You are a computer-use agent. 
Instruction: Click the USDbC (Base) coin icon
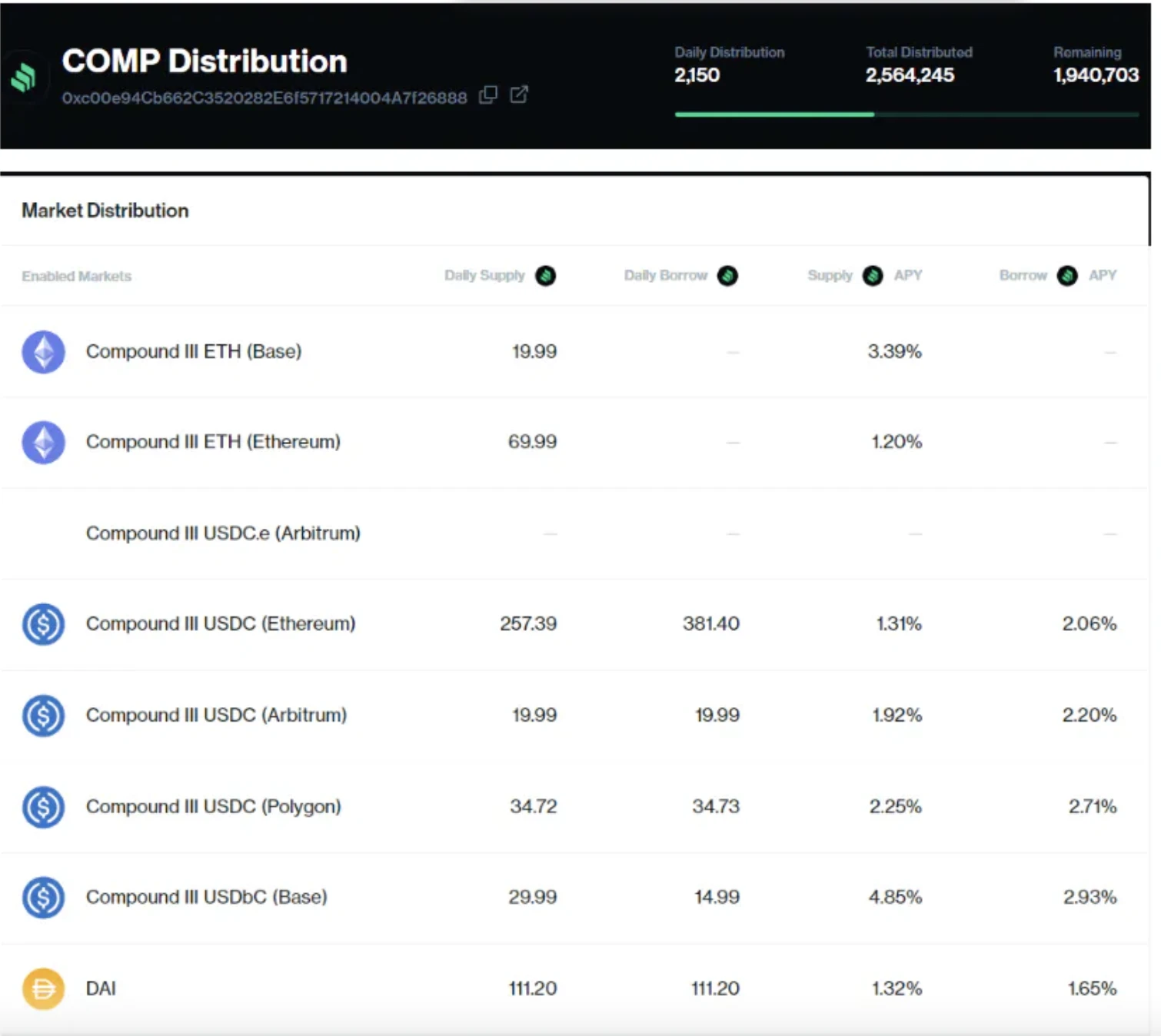[x=43, y=898]
